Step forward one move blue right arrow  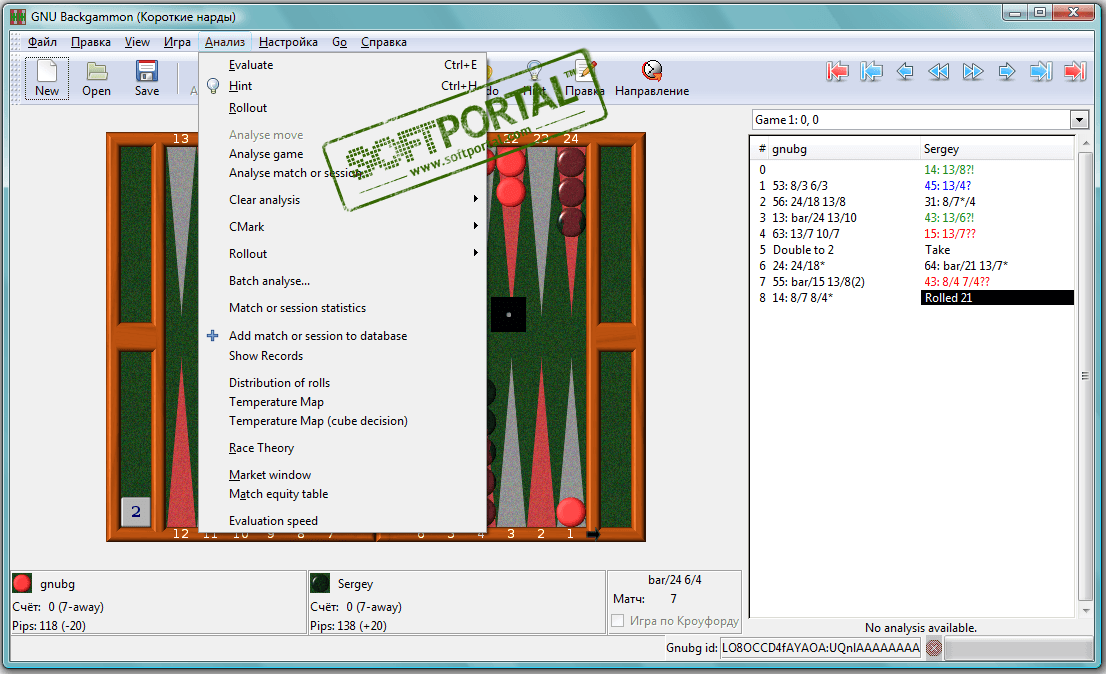click(x=1007, y=71)
